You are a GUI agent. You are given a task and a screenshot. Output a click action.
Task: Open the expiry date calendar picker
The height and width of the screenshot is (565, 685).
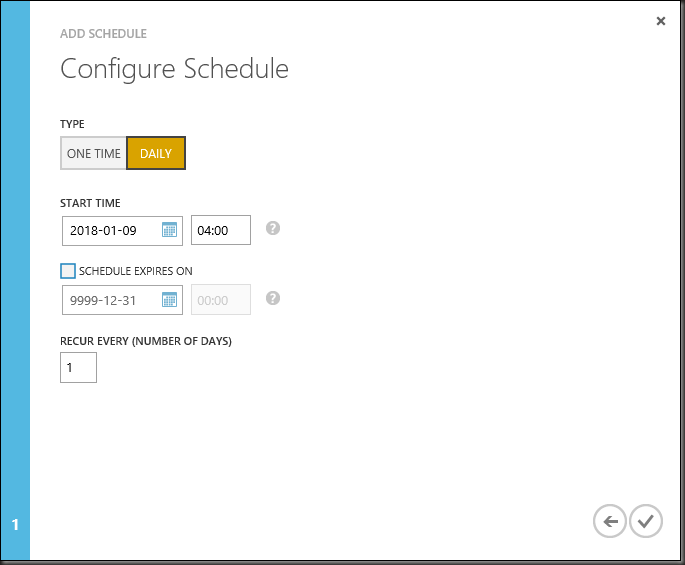click(169, 299)
